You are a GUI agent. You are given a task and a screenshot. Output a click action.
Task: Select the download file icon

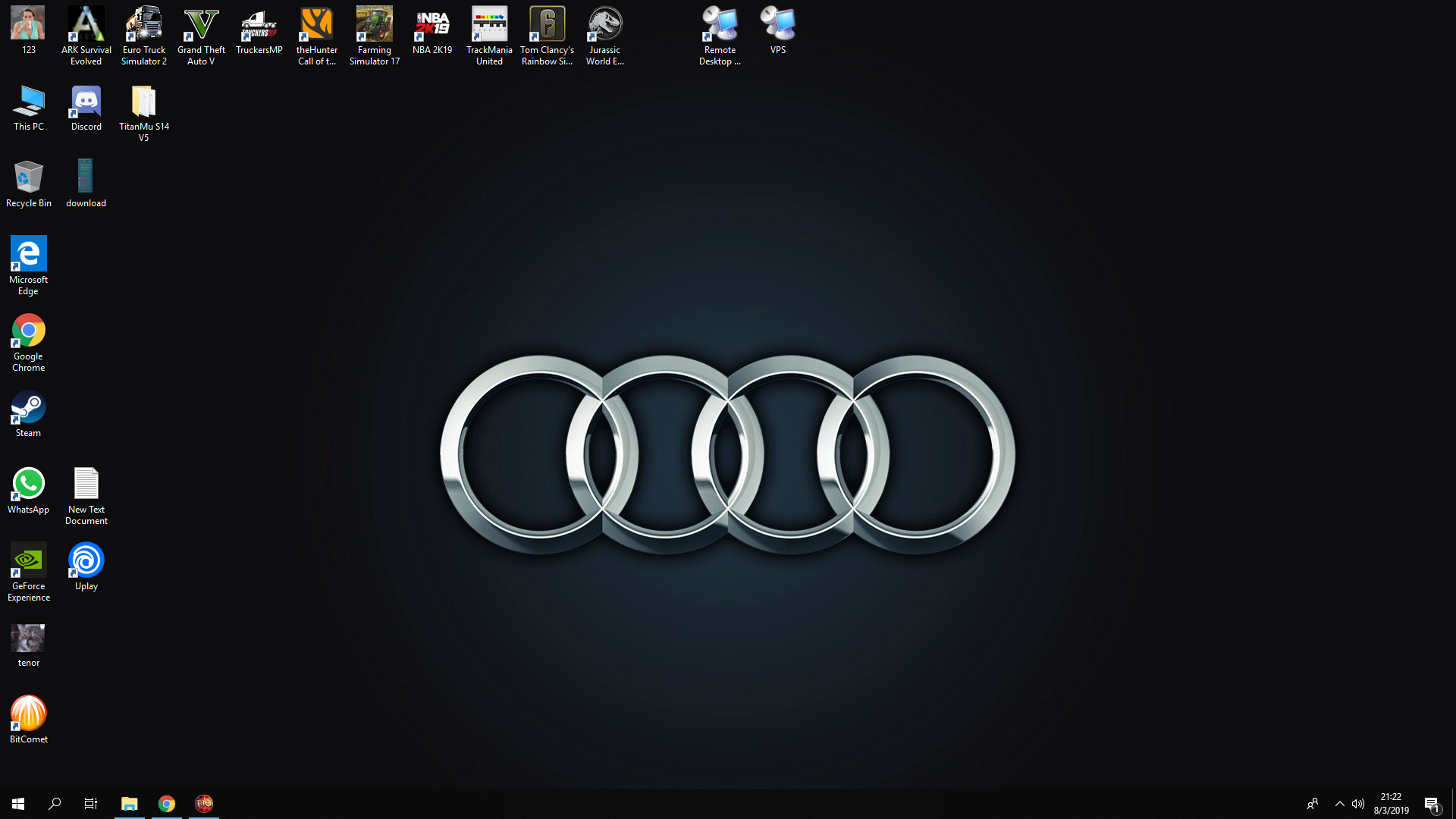point(86,184)
